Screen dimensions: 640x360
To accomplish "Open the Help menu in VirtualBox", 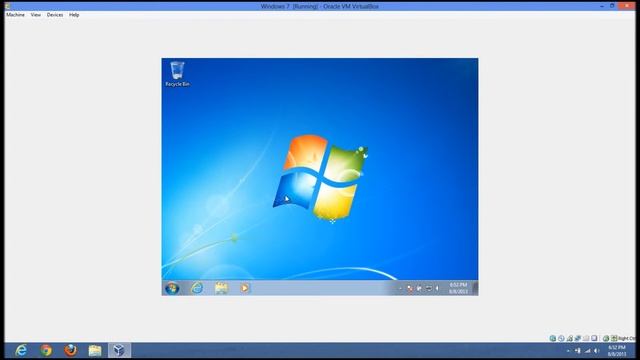I will (74, 15).
